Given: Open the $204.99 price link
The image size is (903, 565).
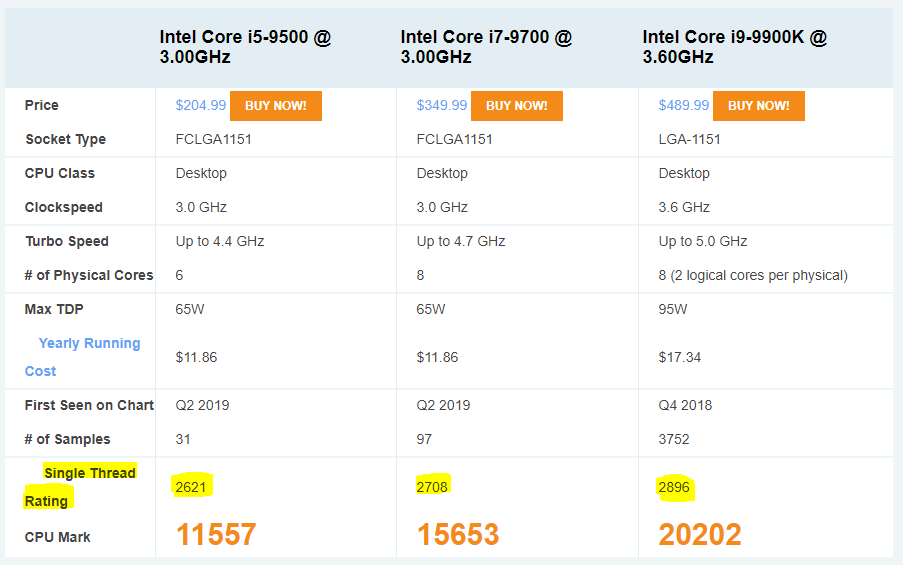Looking at the screenshot, I should [x=201, y=105].
